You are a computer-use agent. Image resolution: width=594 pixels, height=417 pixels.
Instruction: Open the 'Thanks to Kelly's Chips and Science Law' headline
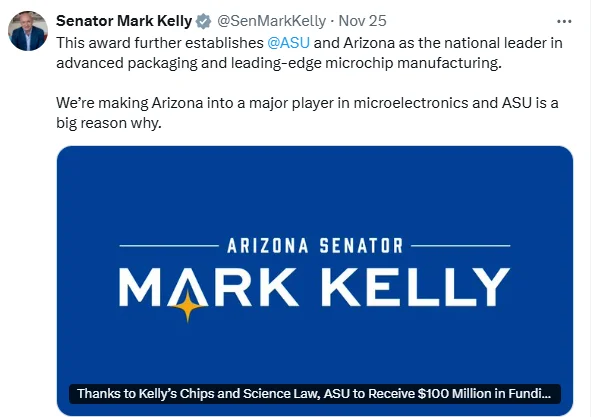[315, 394]
